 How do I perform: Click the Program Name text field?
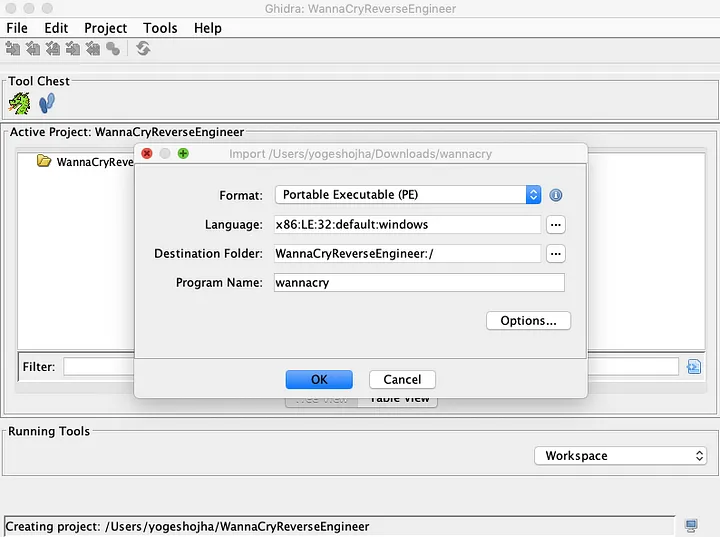pyautogui.click(x=418, y=283)
